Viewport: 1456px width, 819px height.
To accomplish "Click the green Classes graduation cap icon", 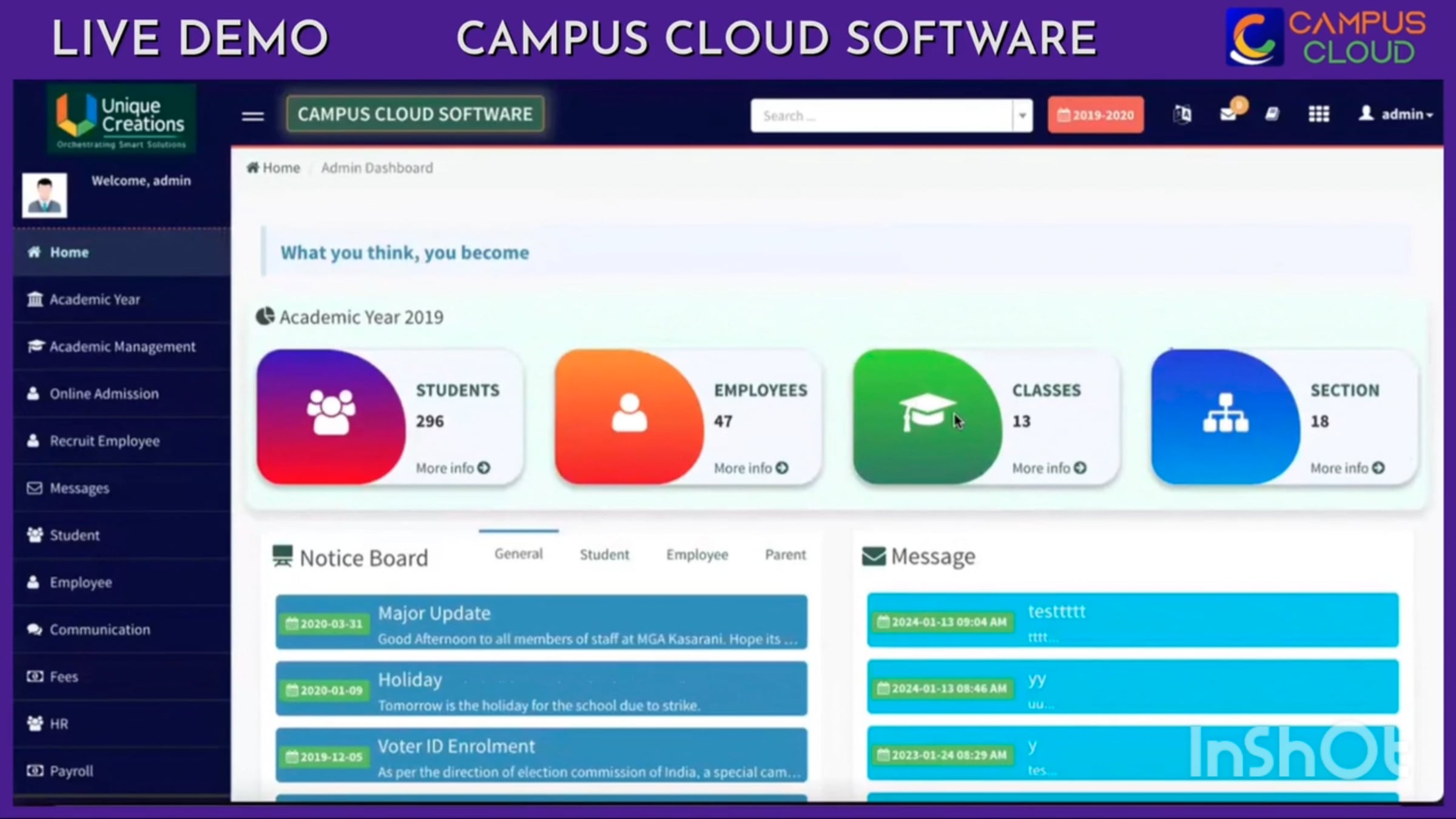I will (x=927, y=416).
